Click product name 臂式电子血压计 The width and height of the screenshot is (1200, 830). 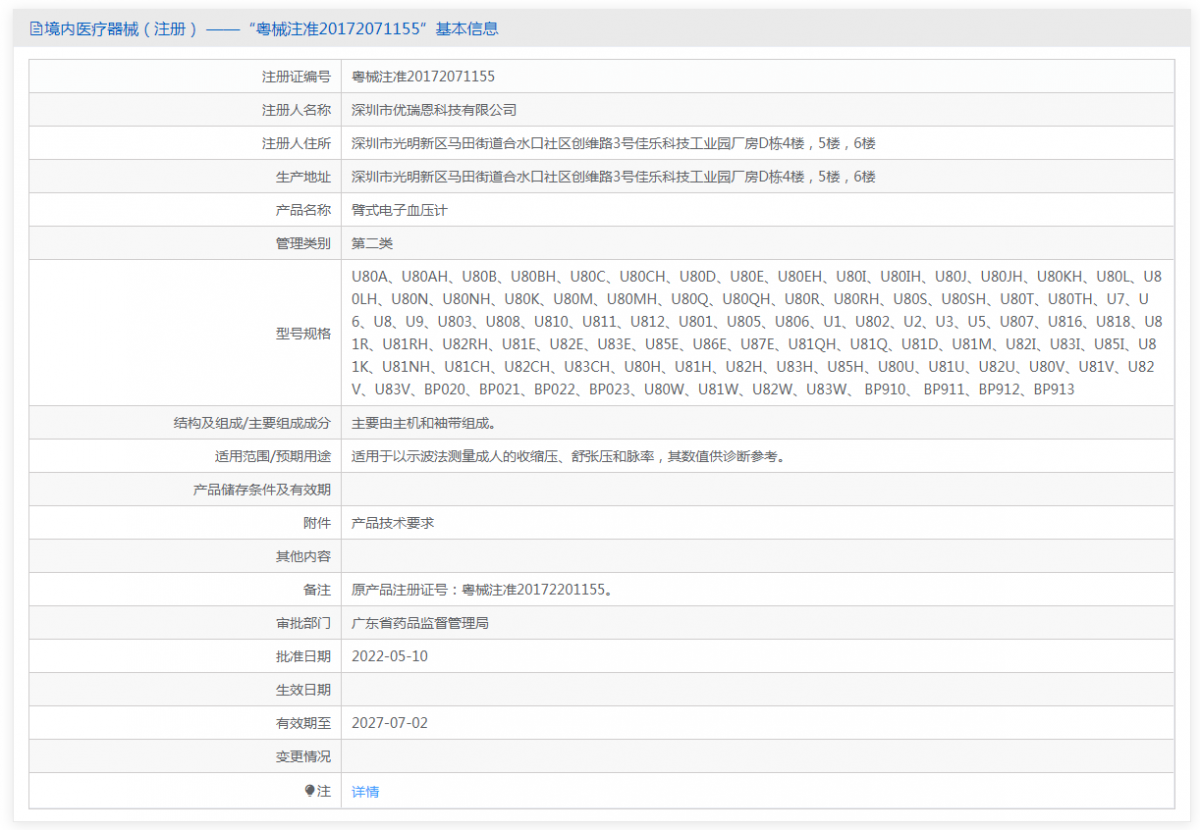pyautogui.click(x=400, y=210)
